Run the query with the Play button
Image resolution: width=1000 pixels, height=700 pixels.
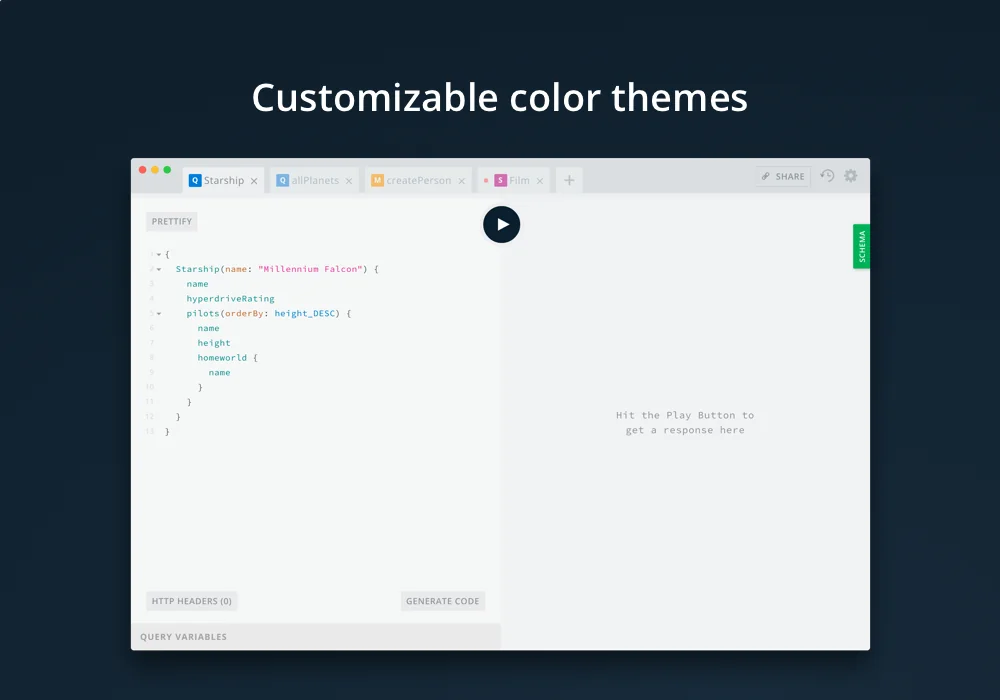502,224
